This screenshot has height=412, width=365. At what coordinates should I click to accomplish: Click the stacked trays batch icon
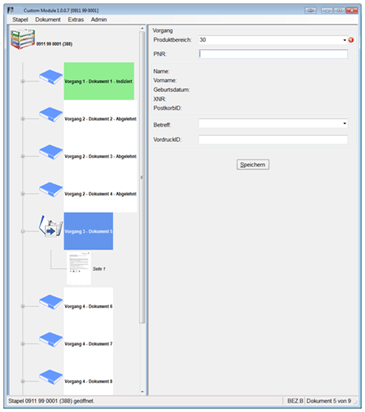(x=23, y=39)
